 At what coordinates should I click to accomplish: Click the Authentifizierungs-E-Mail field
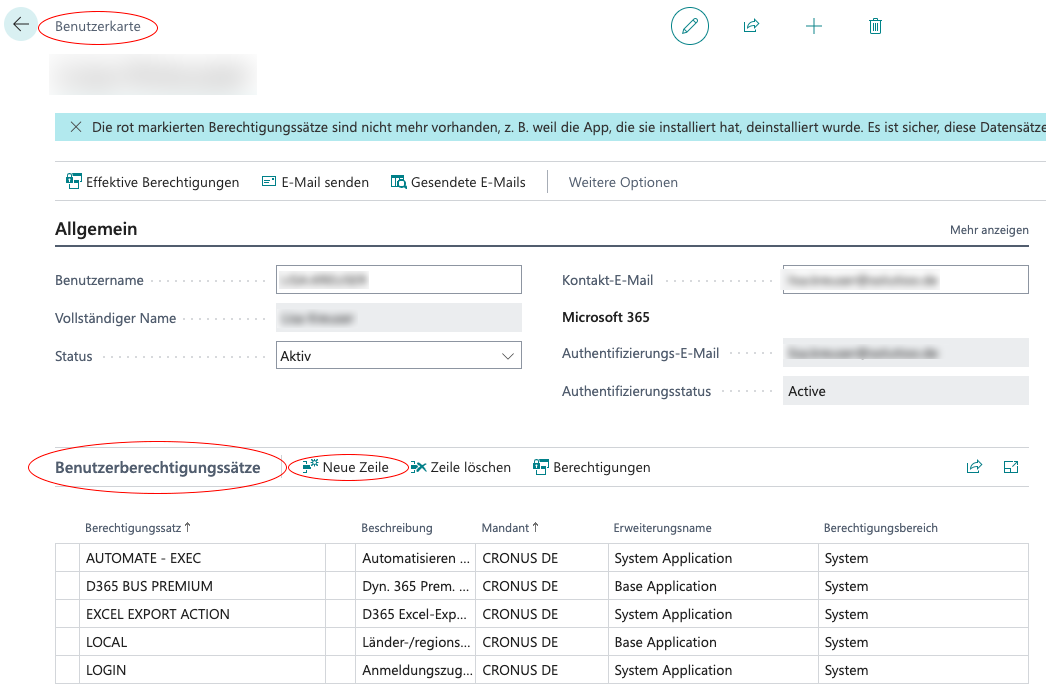pyautogui.click(x=906, y=352)
